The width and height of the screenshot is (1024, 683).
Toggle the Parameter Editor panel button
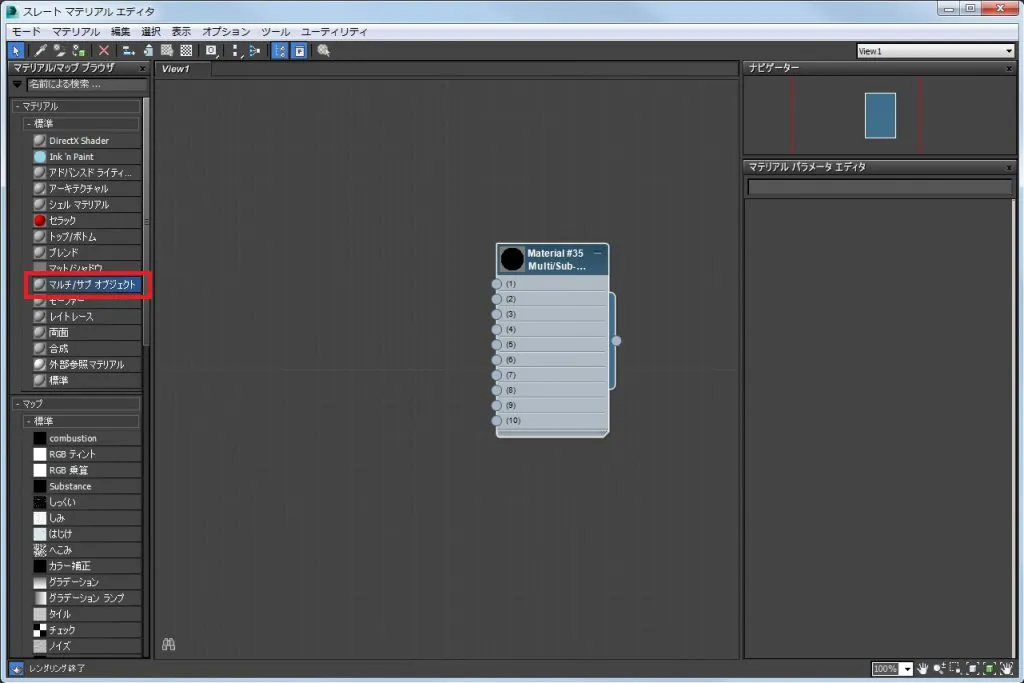(299, 50)
